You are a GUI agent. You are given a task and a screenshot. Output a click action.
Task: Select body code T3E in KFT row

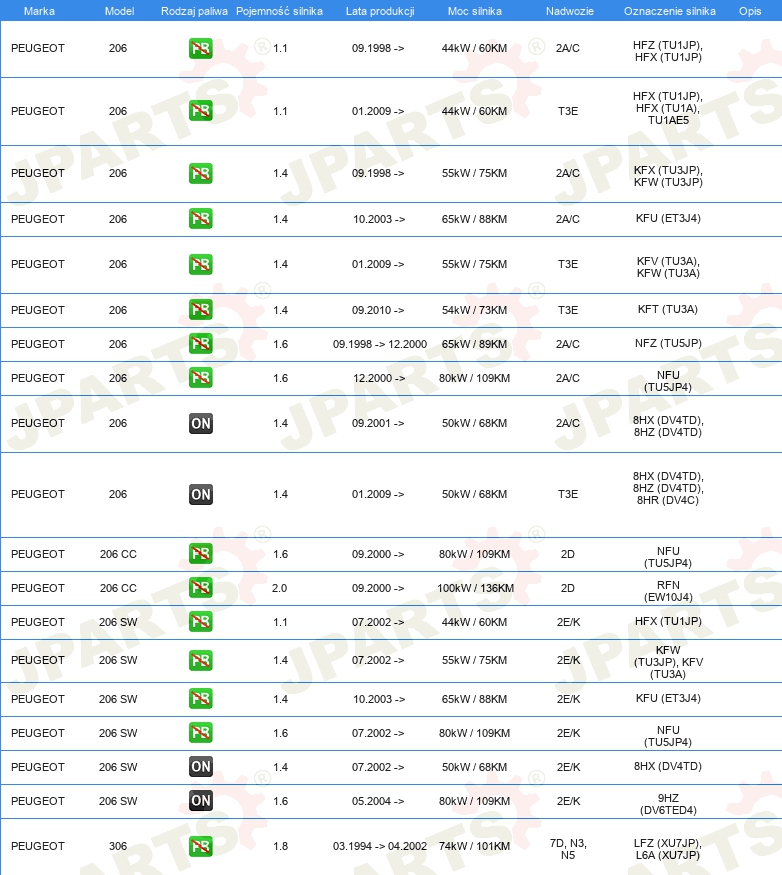[568, 310]
